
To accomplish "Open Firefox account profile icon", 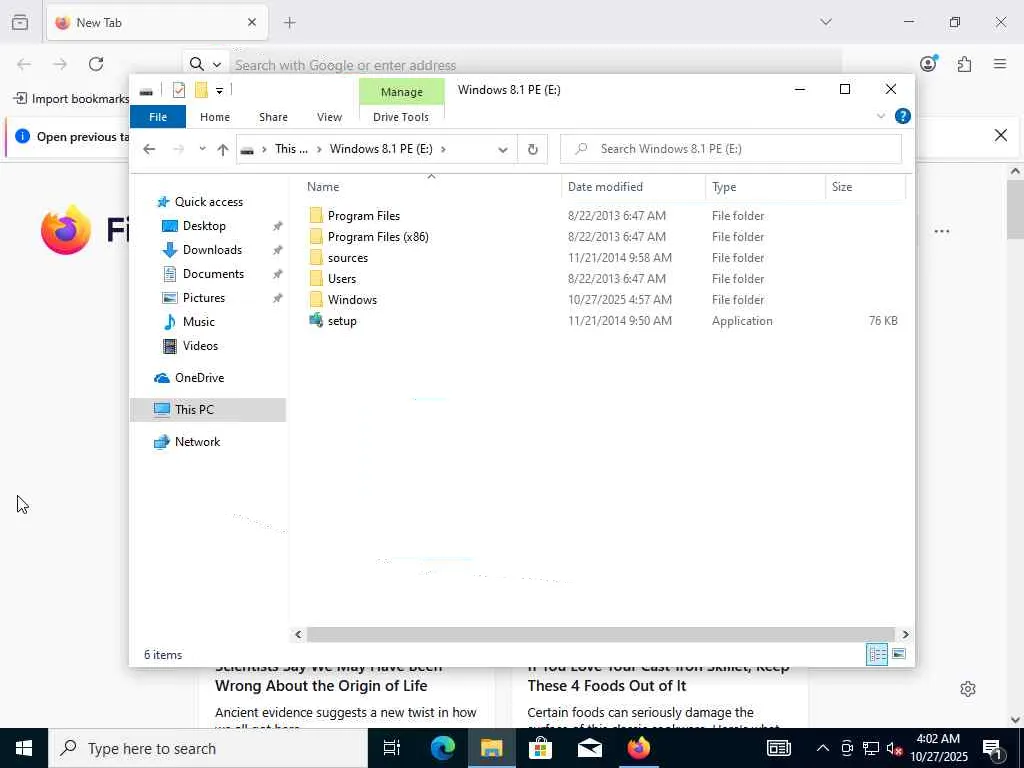I will pyautogui.click(x=928, y=63).
